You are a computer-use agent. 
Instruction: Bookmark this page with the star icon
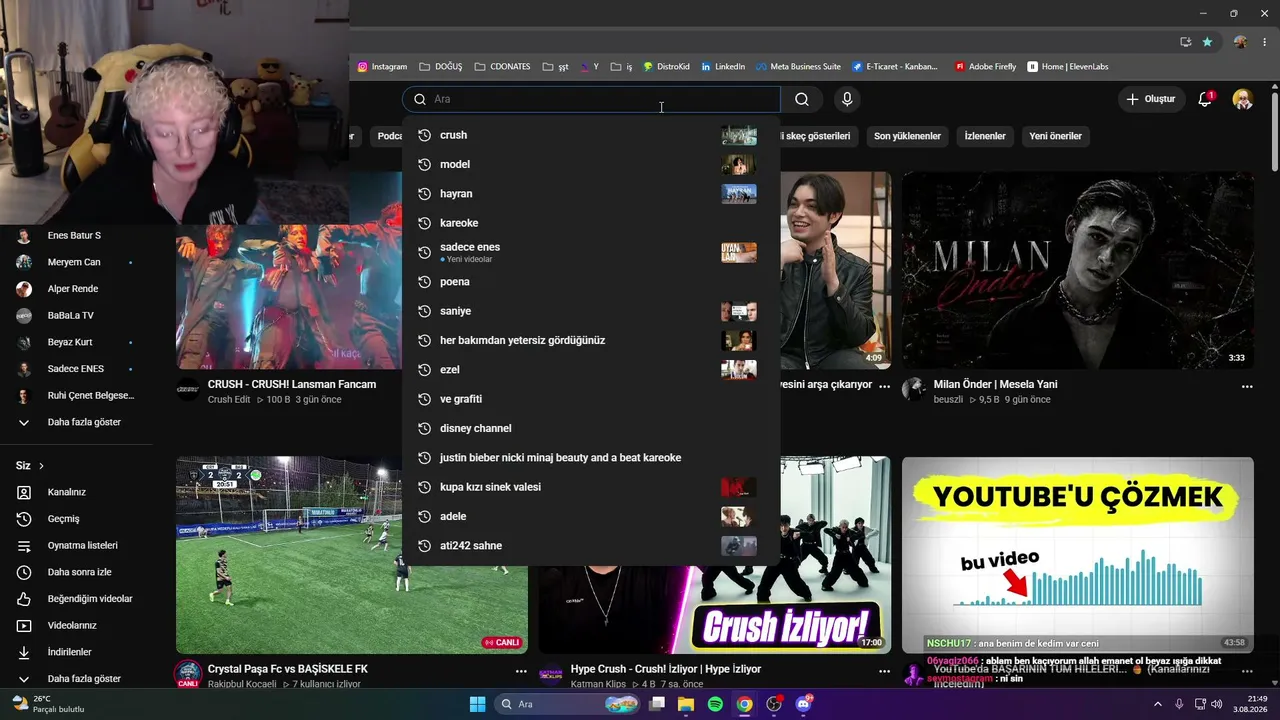click(1207, 42)
